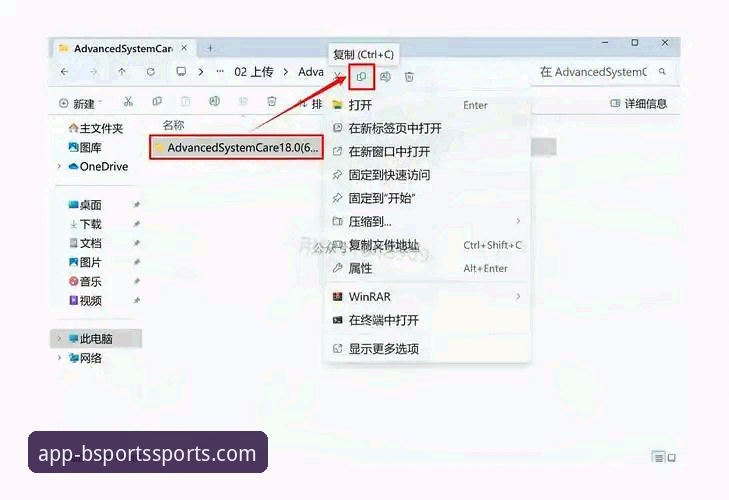The width and height of the screenshot is (729, 500).
Task: Open a new tab with the plus button
Action: (x=210, y=48)
